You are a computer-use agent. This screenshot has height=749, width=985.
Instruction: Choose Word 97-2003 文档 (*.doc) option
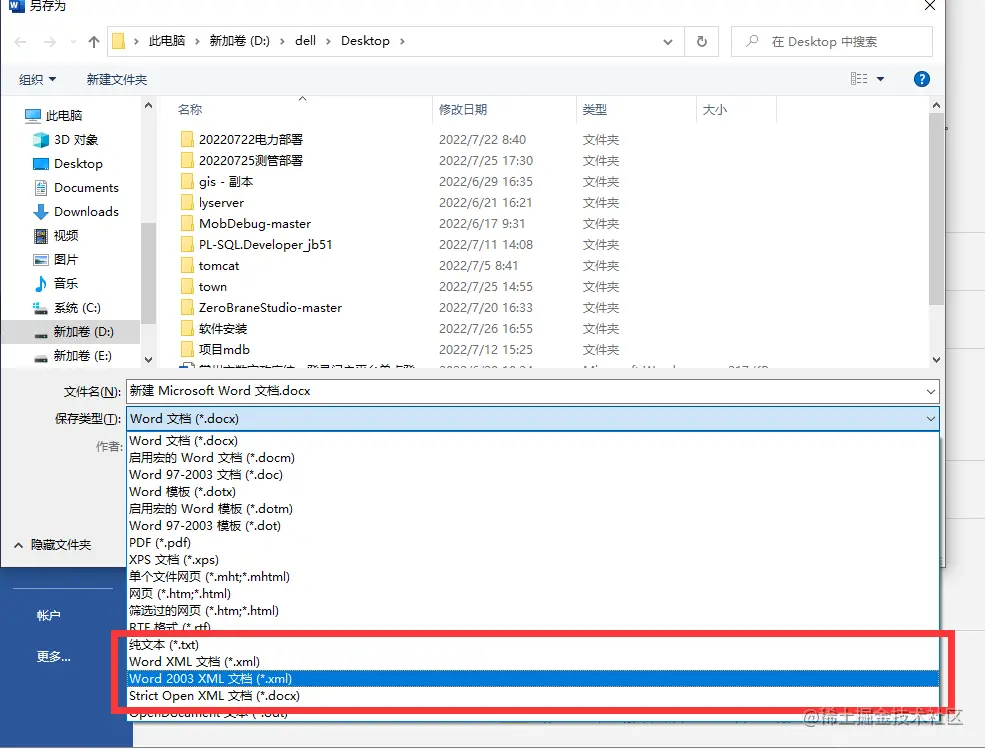(x=533, y=474)
